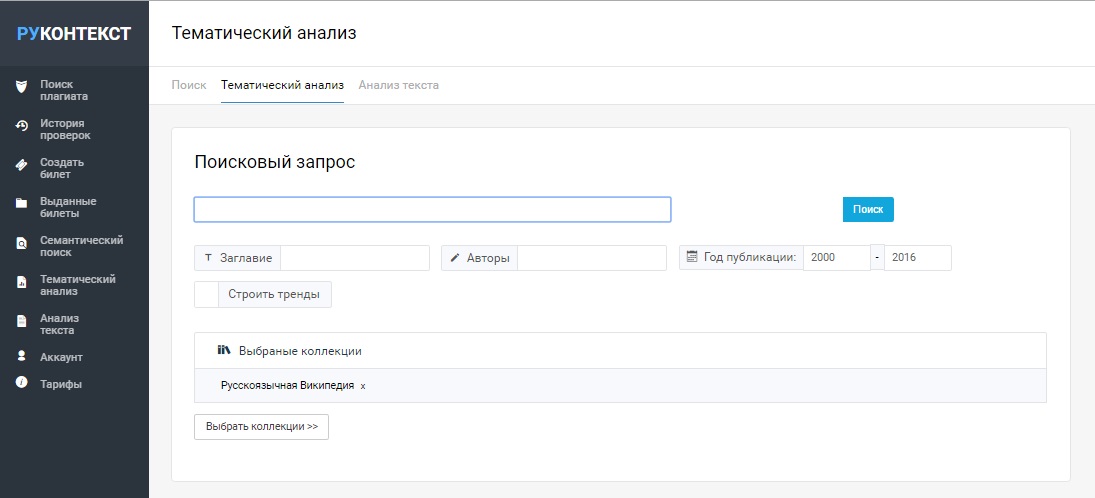Toggle the Строить тренды checkbox
The width and height of the screenshot is (1095, 498).
[x=207, y=294]
